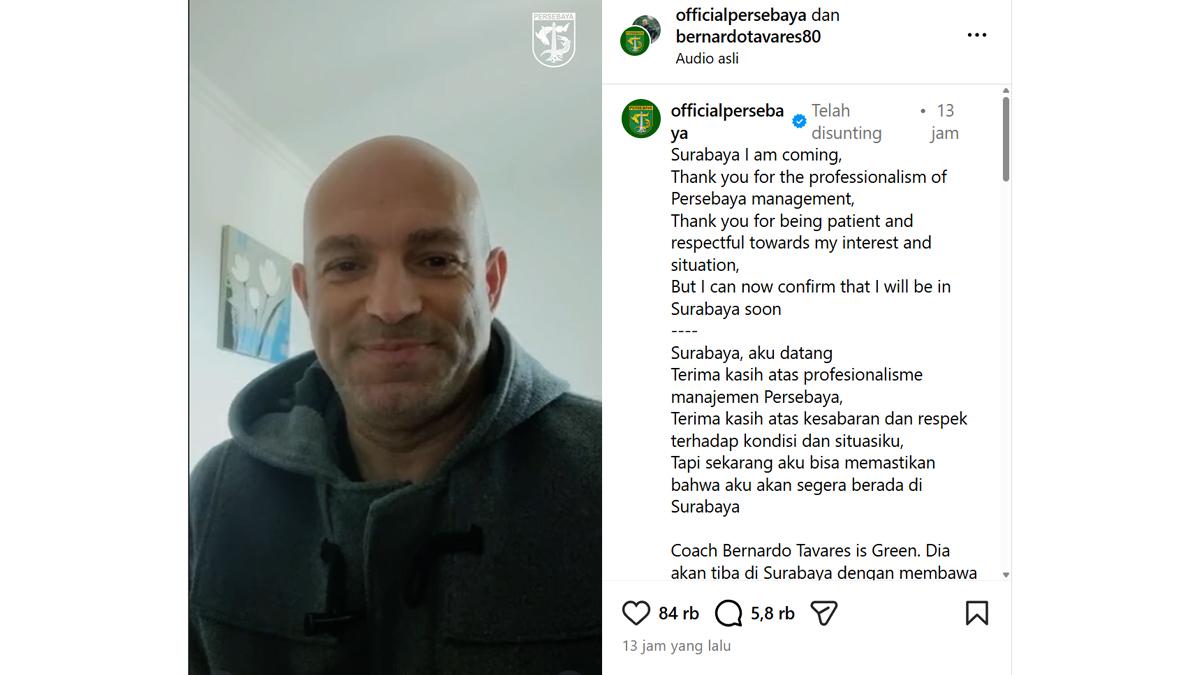Click officialpersebaya username in caption
This screenshot has height=675, width=1200.
(x=727, y=121)
